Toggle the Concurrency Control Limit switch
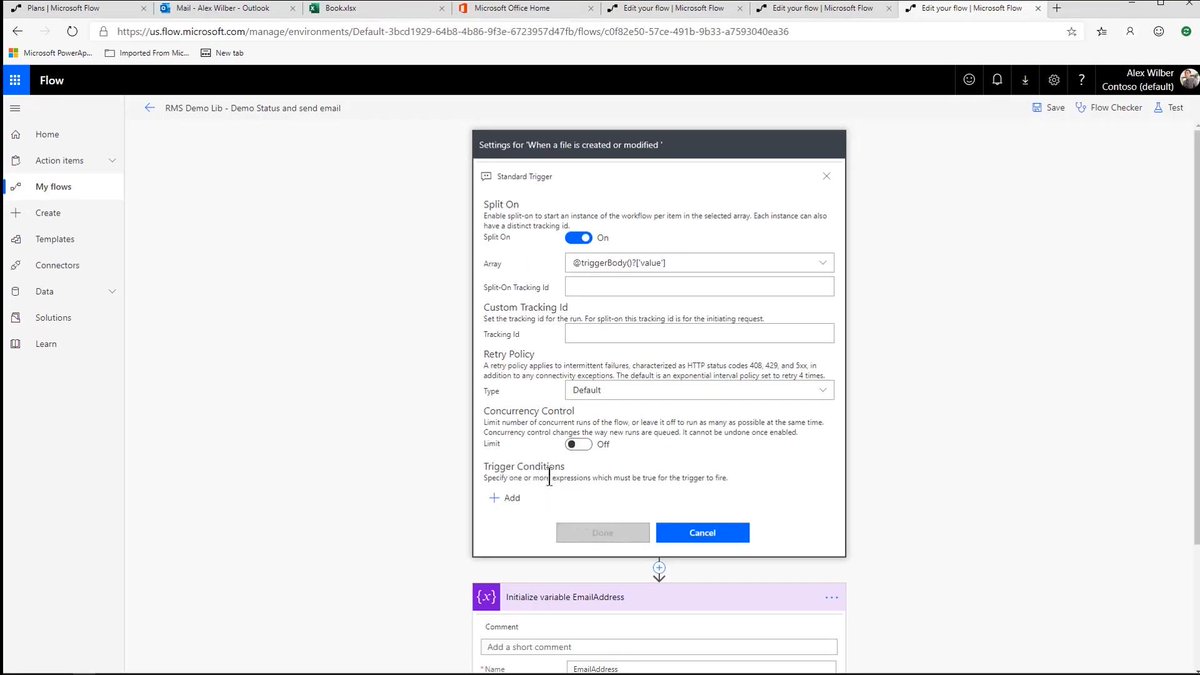The width and height of the screenshot is (1200, 675). click(579, 444)
